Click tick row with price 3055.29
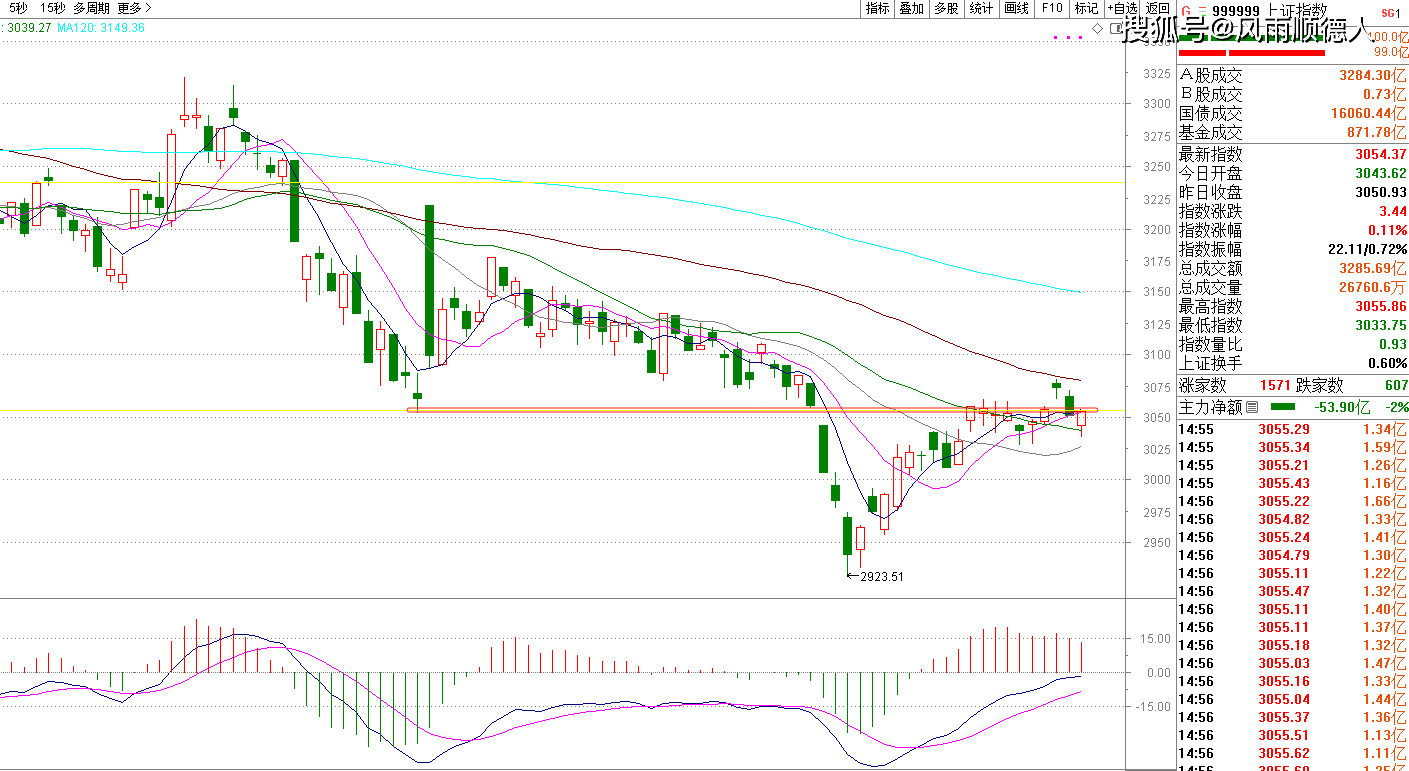This screenshot has width=1409, height=771. [1293, 429]
